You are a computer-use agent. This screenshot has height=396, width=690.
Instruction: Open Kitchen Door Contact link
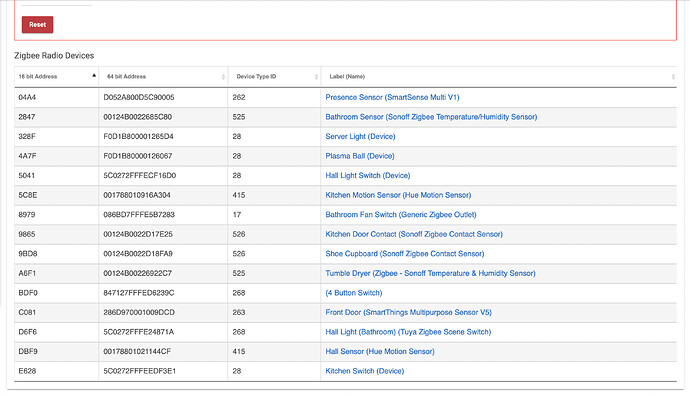coord(414,234)
